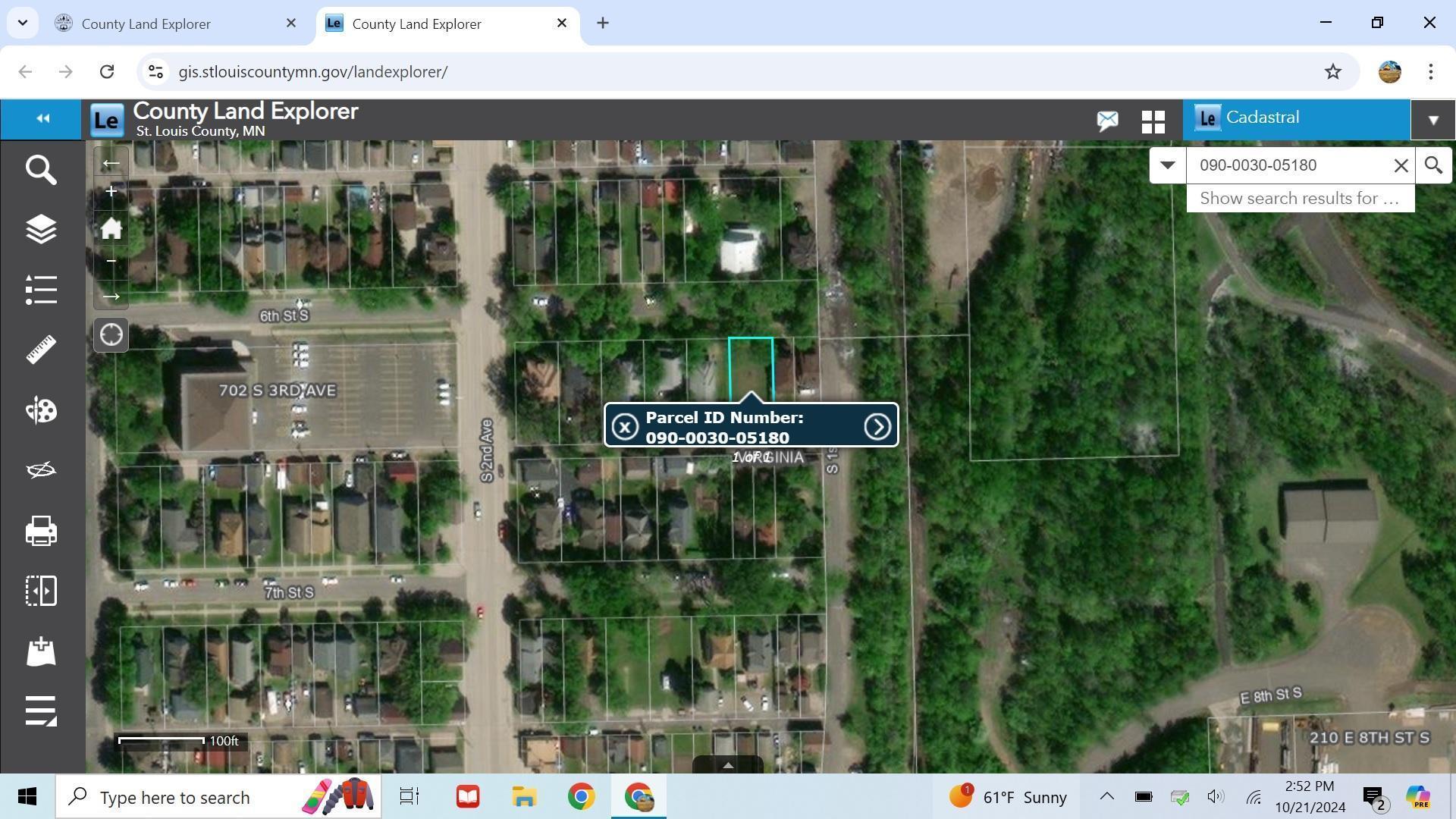Click the parcel detail arrow button

[877, 427]
